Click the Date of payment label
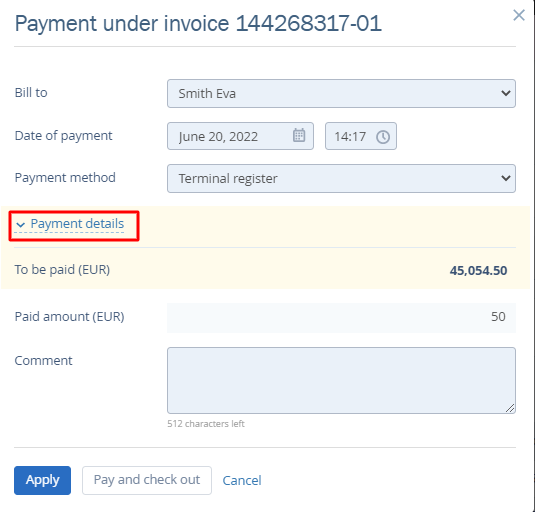The height and width of the screenshot is (512, 535). pos(63,136)
